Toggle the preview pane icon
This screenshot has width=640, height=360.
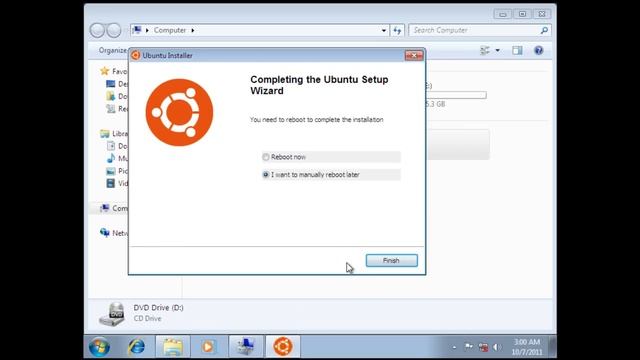click(517, 50)
